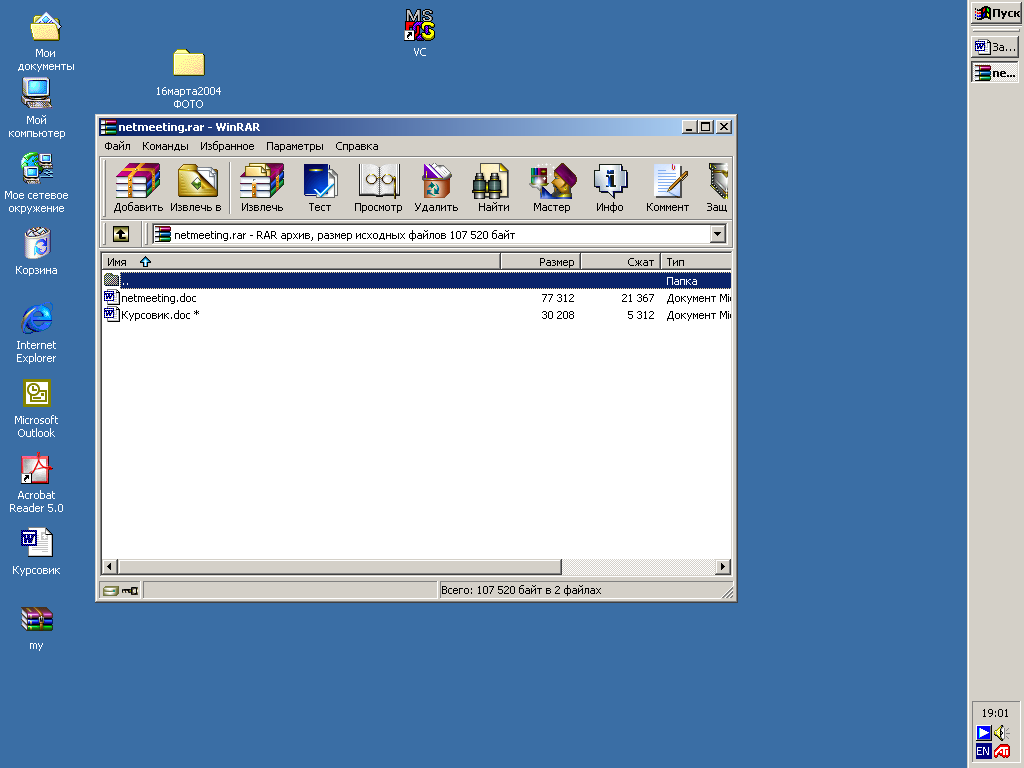
Task: Open the Файл menu
Action: click(118, 146)
